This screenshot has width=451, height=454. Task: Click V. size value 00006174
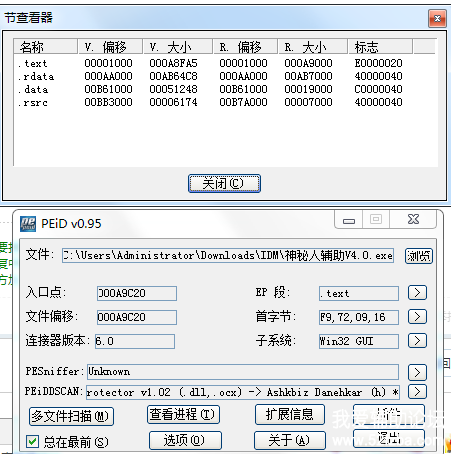click(174, 102)
